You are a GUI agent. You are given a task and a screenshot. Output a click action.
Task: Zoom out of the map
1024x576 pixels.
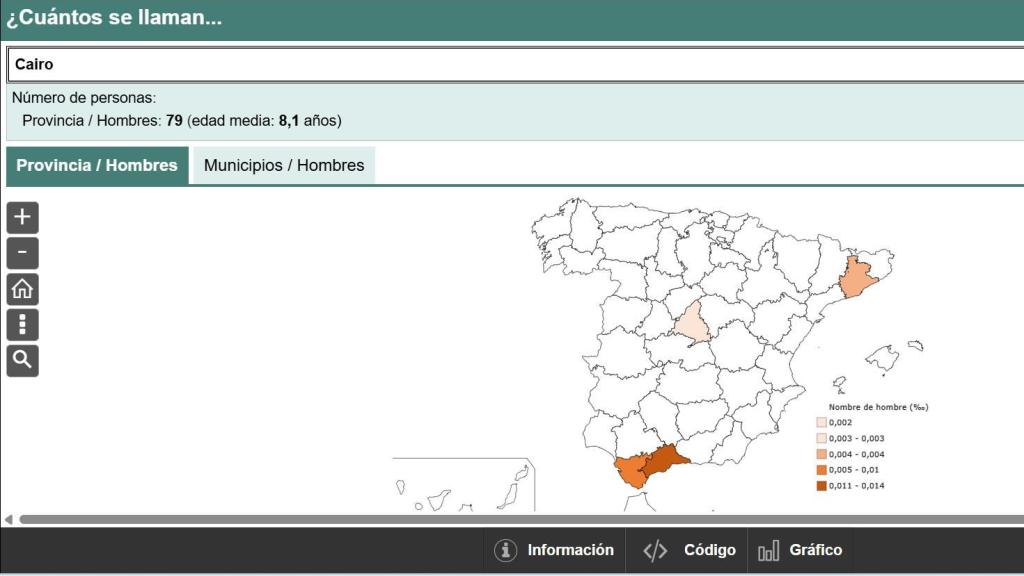pos(22,253)
